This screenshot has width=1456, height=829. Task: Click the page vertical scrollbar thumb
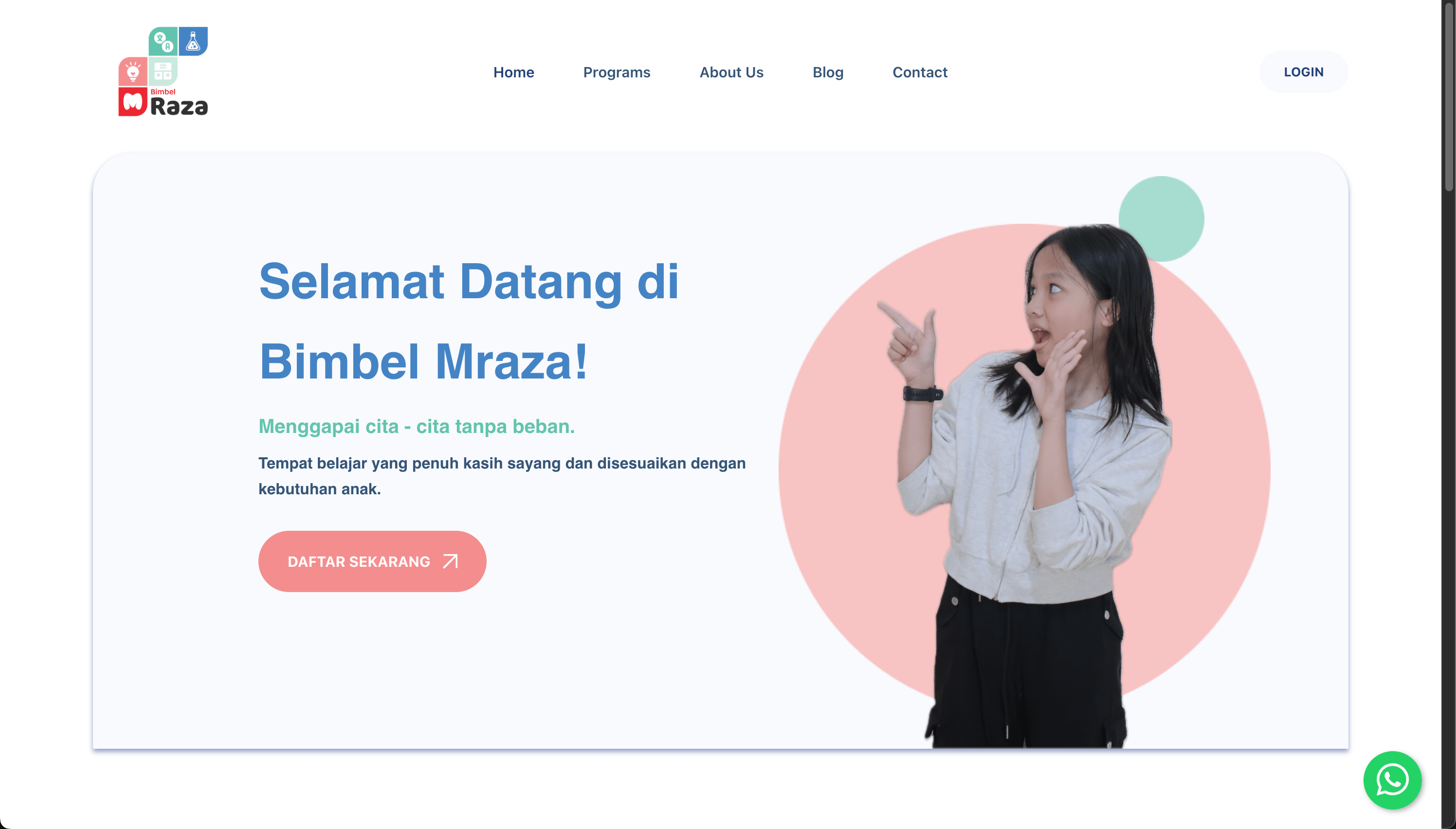point(1449,97)
